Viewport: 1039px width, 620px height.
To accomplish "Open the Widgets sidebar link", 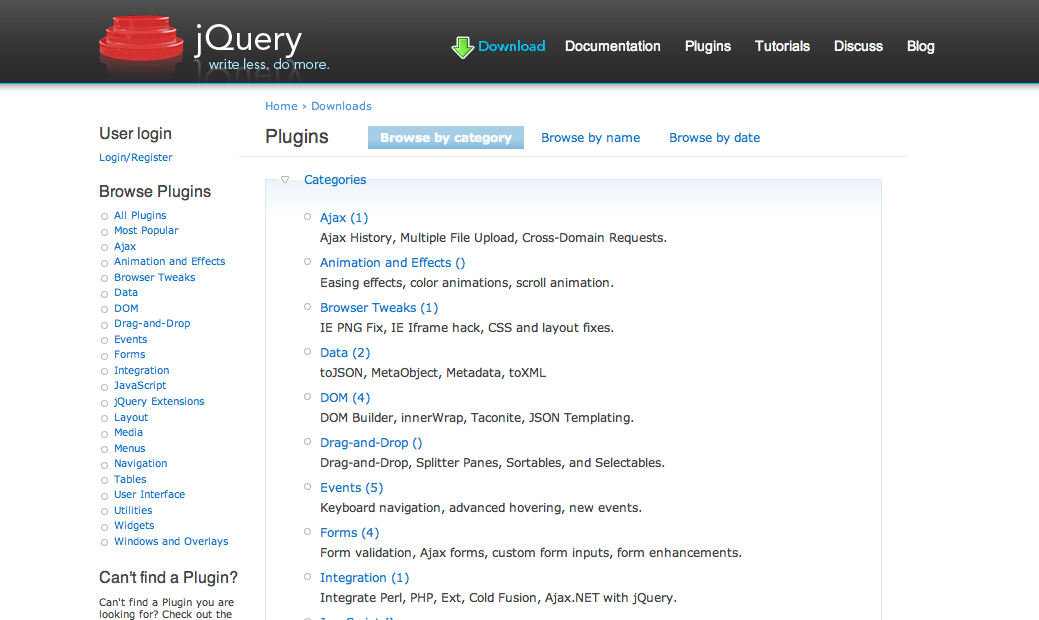I will tap(134, 526).
